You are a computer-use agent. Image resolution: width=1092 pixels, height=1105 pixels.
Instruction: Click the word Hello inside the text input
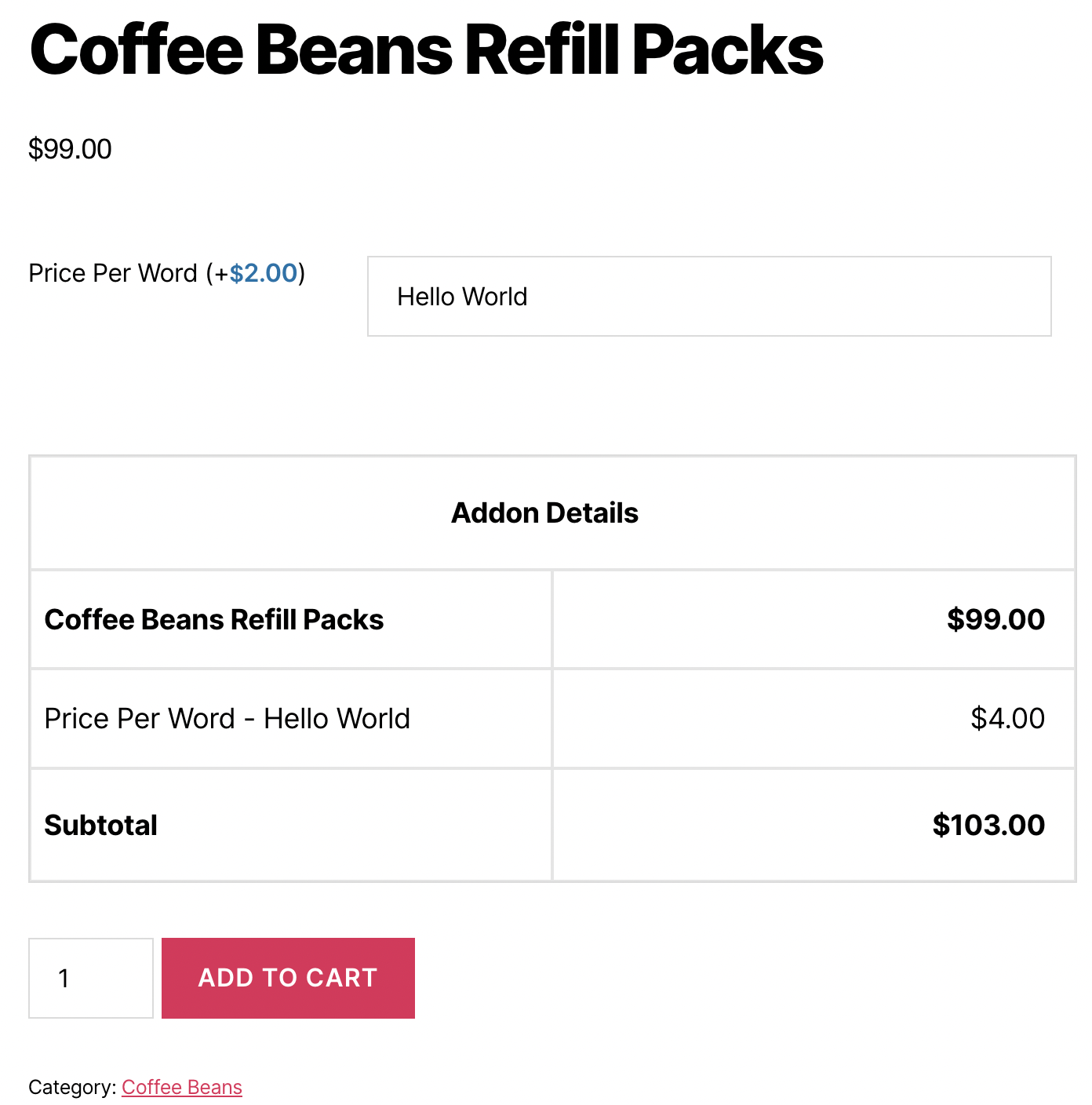426,297
